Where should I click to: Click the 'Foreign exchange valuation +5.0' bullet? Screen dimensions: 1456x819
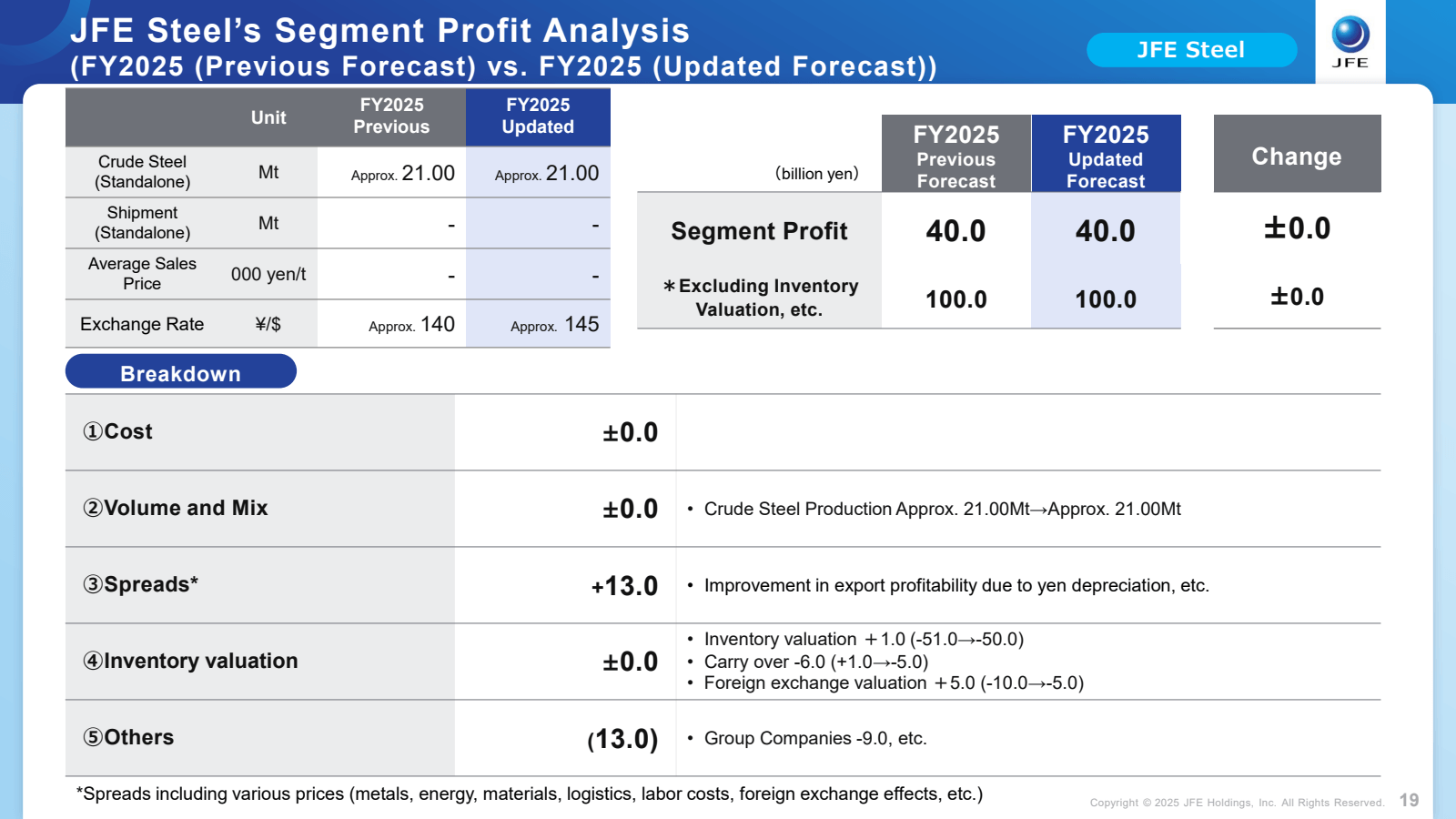point(894,682)
